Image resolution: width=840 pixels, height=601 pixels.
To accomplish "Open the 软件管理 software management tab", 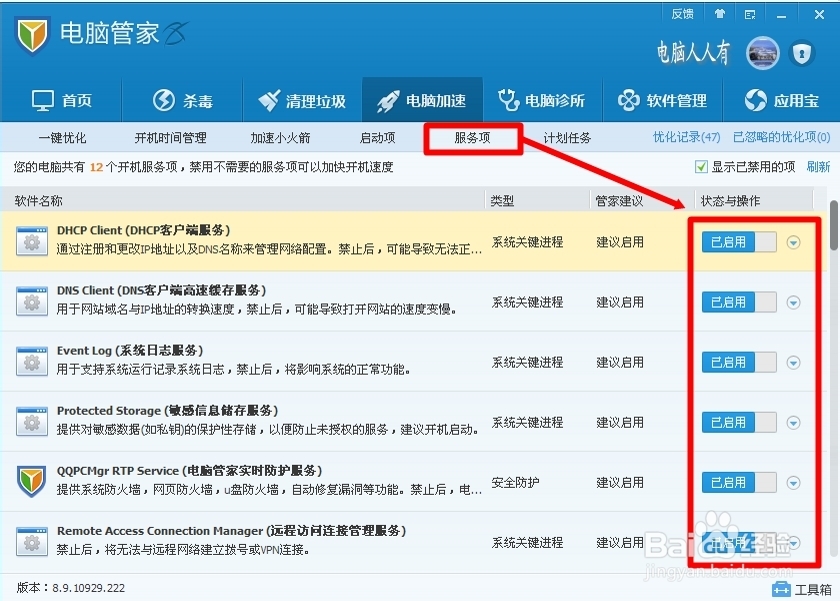I will (x=663, y=100).
